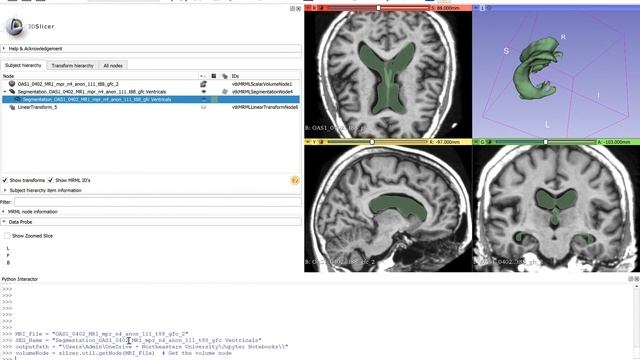Click the Filter input field
This screenshot has height=360, width=640.
[158, 202]
